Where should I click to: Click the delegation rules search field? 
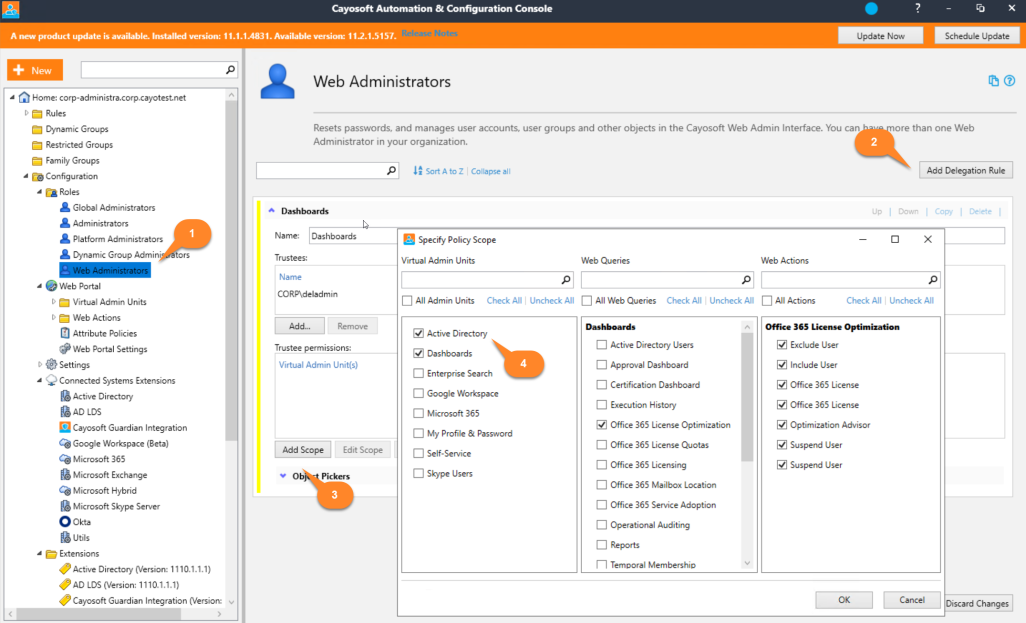[327, 170]
